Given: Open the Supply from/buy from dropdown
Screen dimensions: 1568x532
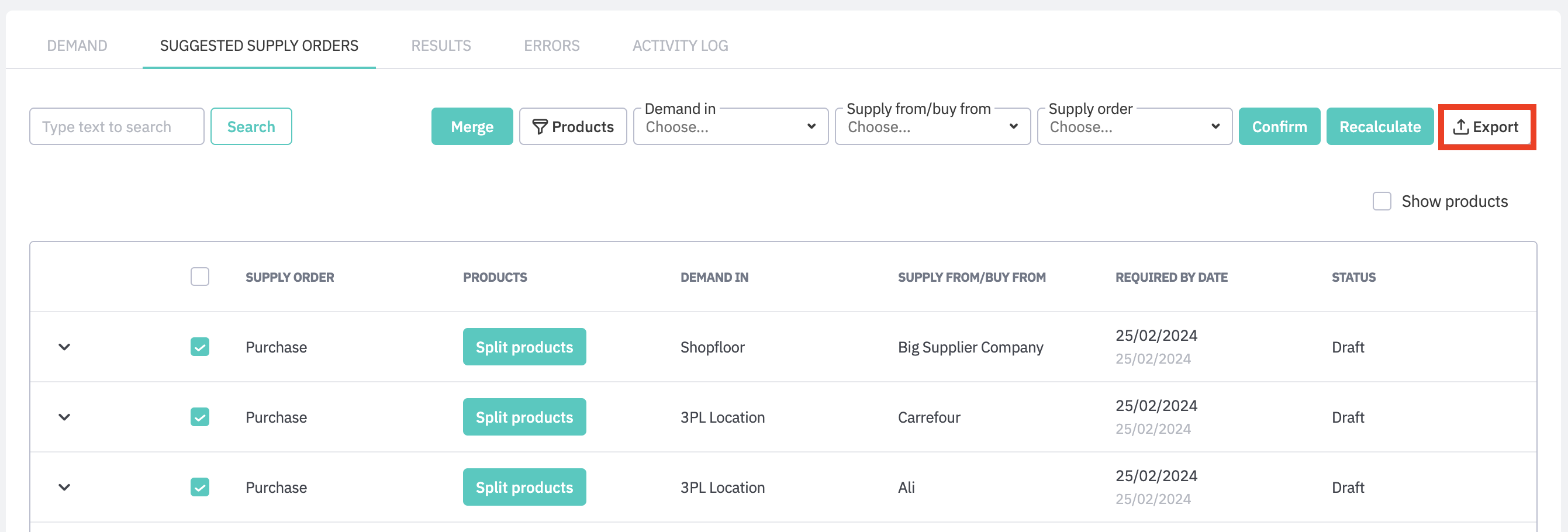Looking at the screenshot, I should pos(932,127).
